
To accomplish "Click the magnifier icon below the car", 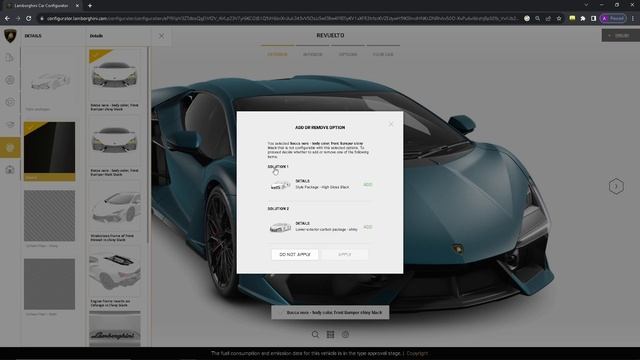I will [315, 334].
